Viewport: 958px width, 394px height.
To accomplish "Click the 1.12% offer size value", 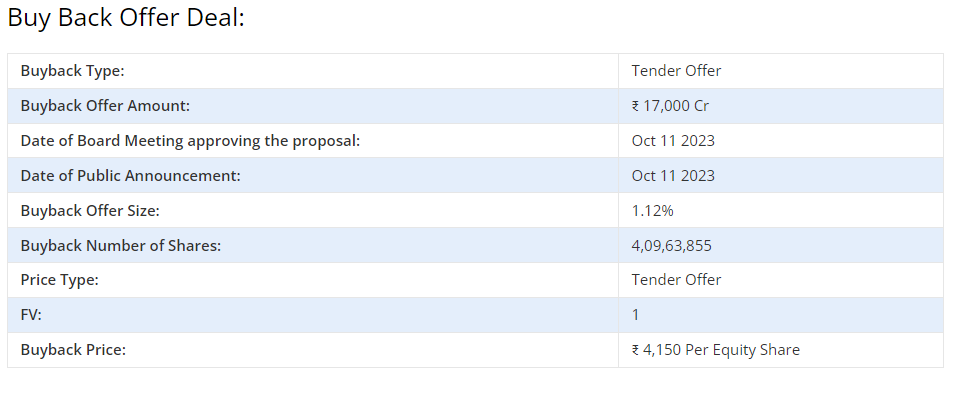I will 653,210.
